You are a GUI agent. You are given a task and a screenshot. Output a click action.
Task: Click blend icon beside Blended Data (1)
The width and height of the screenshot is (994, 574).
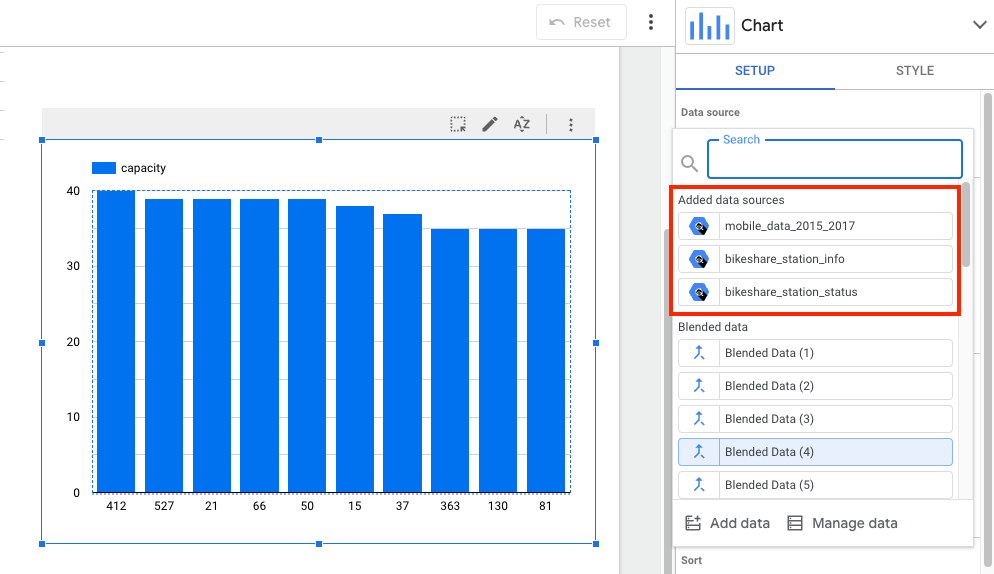point(699,353)
